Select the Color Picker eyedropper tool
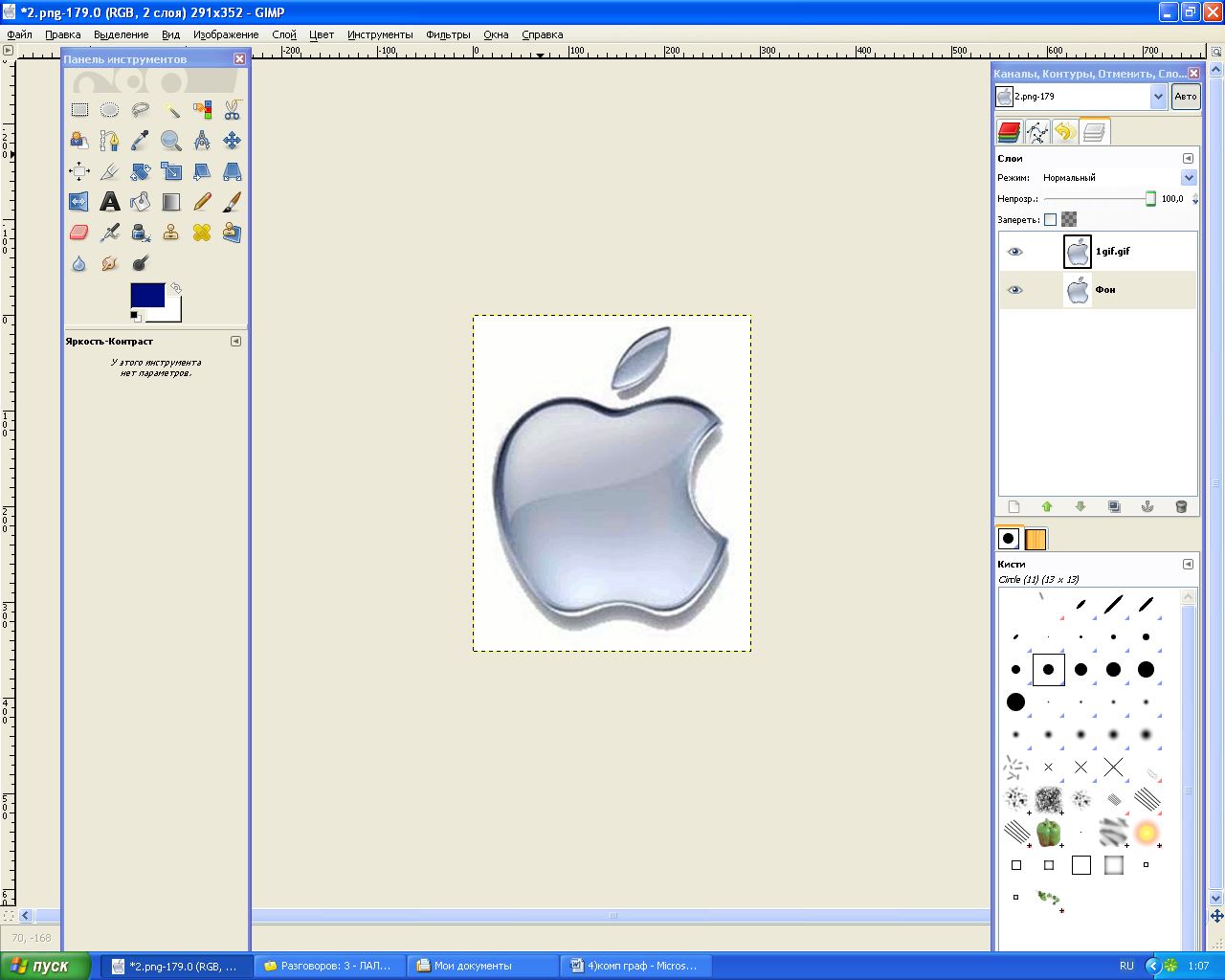1225x980 pixels. point(141,141)
